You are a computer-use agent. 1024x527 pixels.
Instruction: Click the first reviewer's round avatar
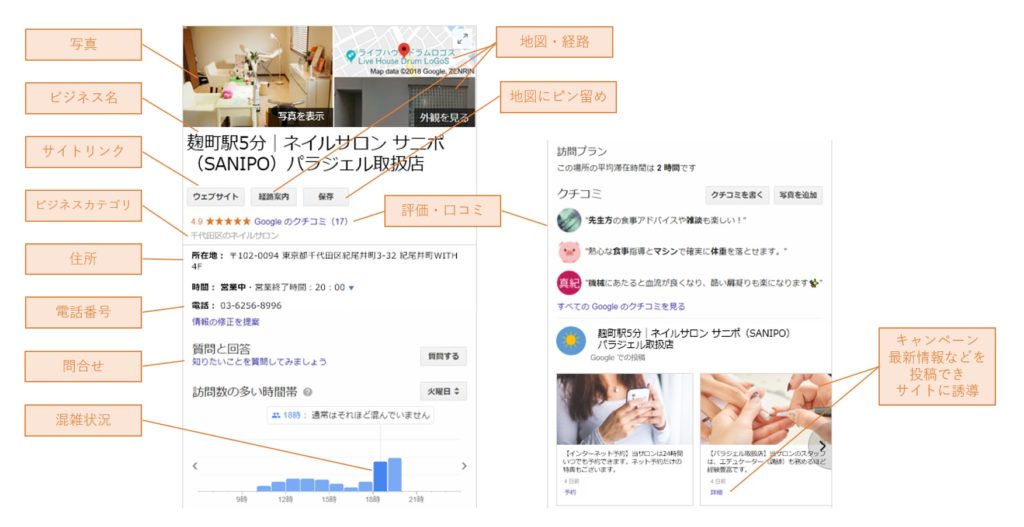pyautogui.click(x=569, y=221)
